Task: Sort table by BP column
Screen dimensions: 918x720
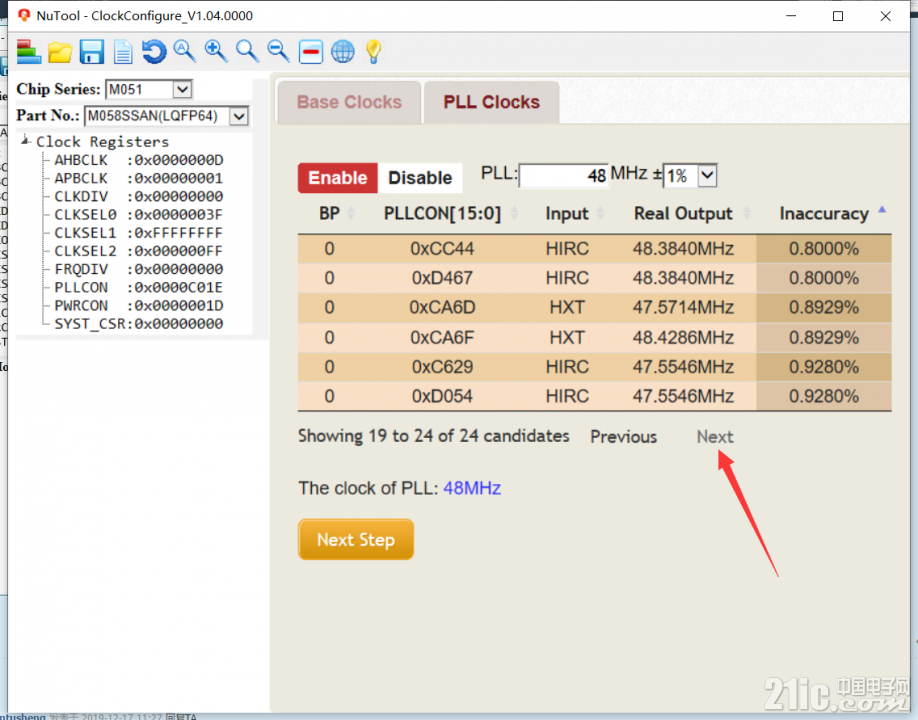Action: coord(336,213)
